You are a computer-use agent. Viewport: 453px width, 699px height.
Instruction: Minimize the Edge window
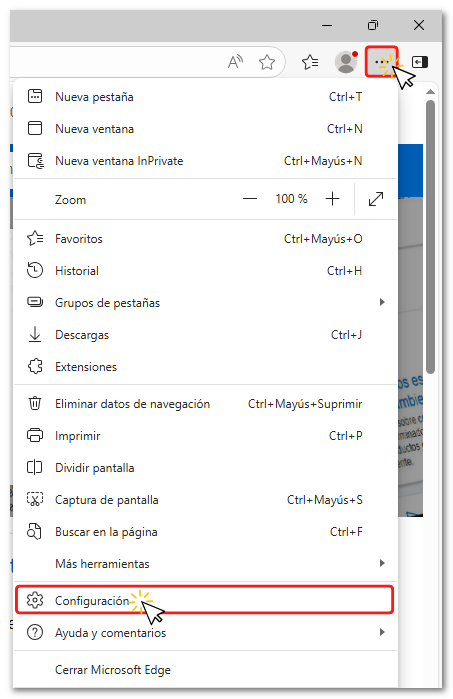327,25
